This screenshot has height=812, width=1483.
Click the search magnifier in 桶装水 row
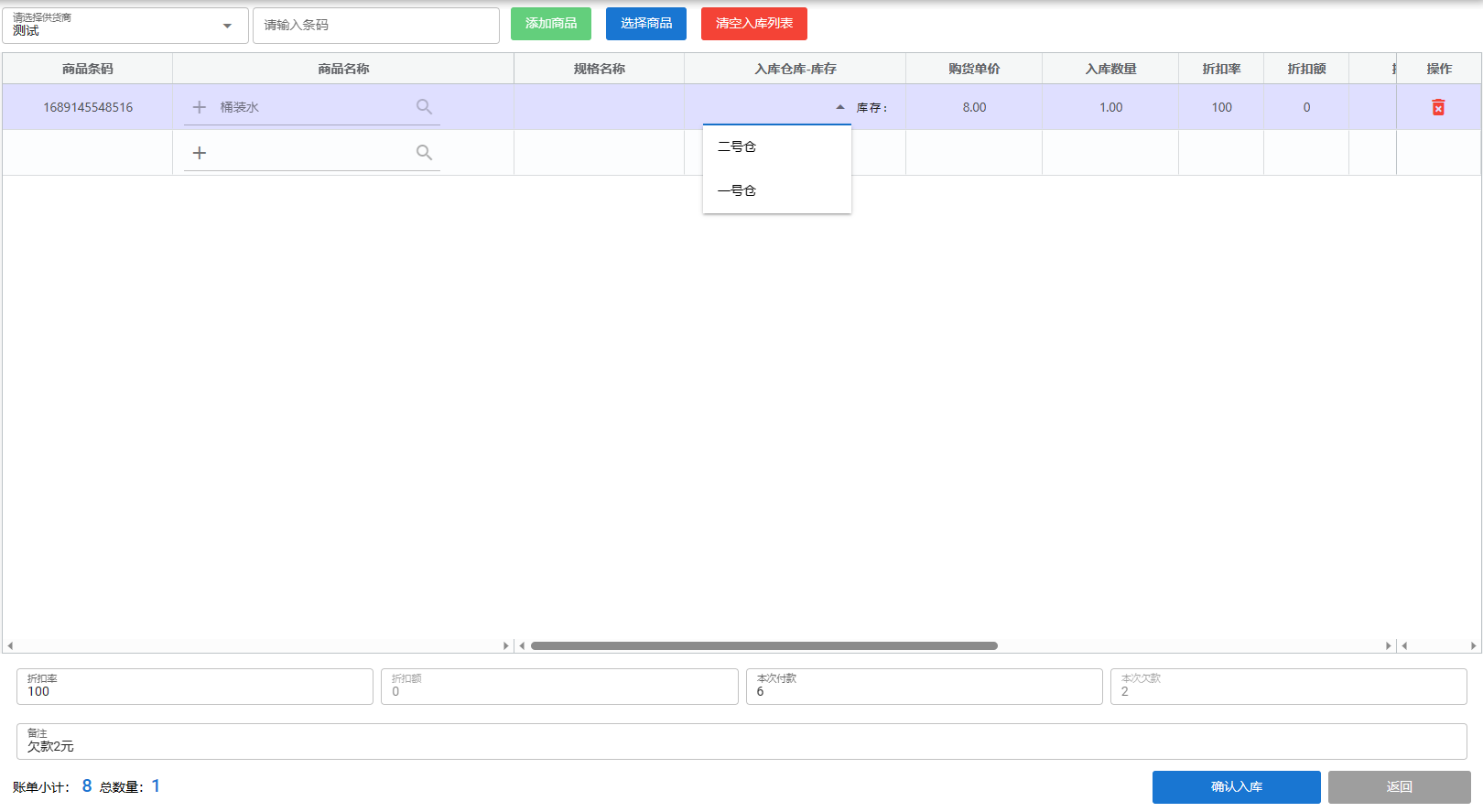(424, 107)
